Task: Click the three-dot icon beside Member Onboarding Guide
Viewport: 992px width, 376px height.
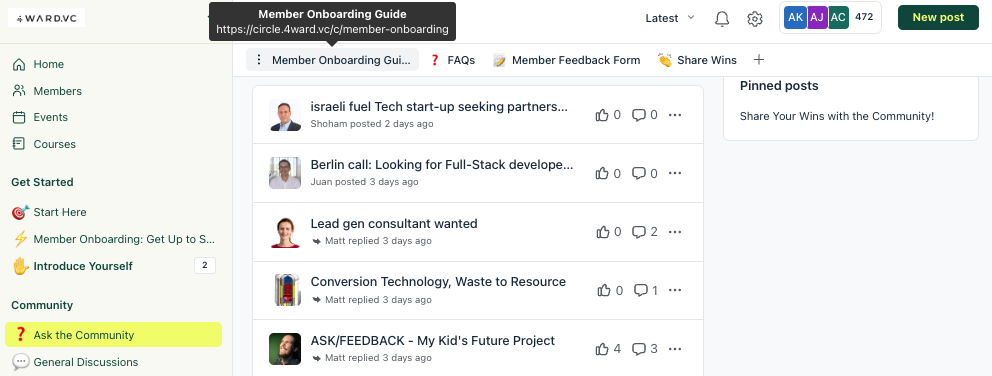Action: coord(258,60)
